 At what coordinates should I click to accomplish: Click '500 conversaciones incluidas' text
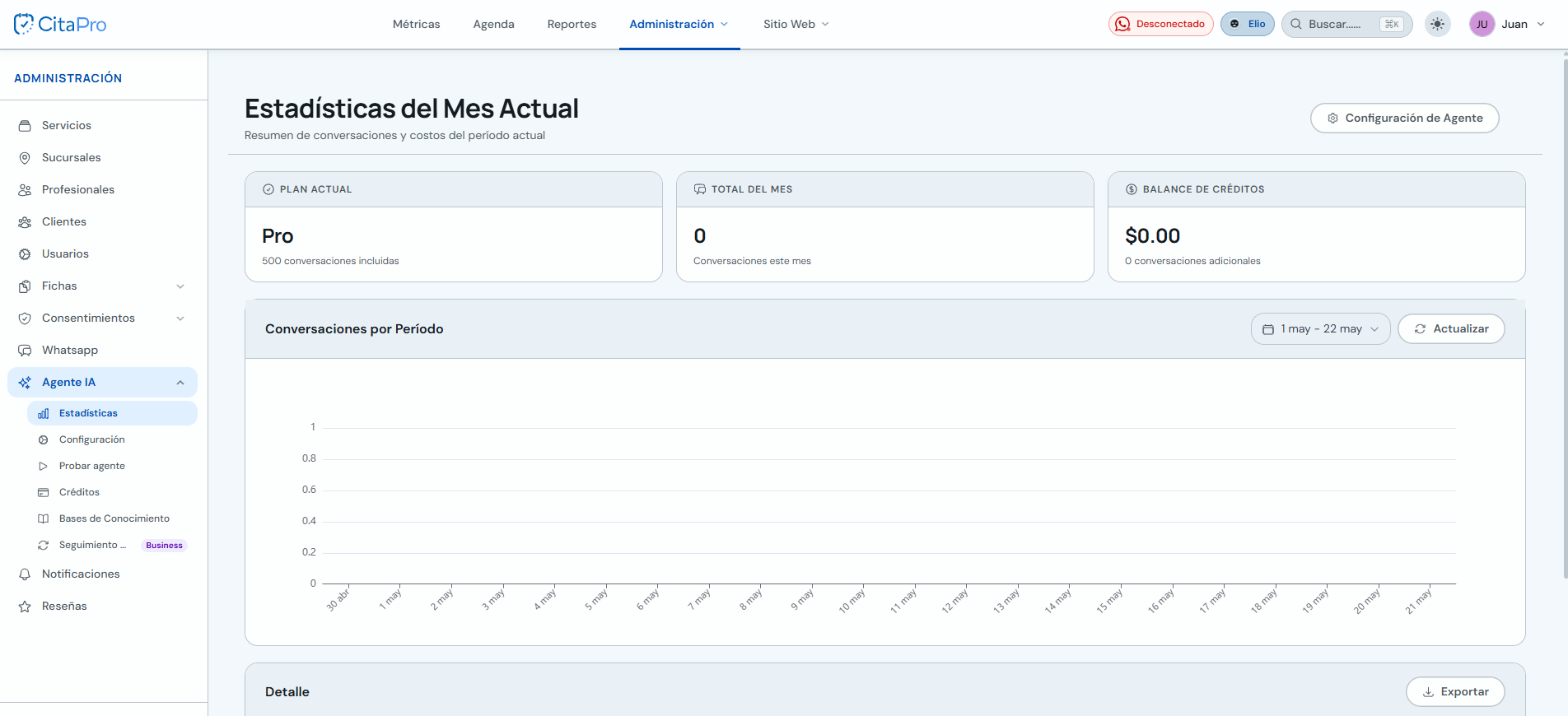(x=330, y=261)
